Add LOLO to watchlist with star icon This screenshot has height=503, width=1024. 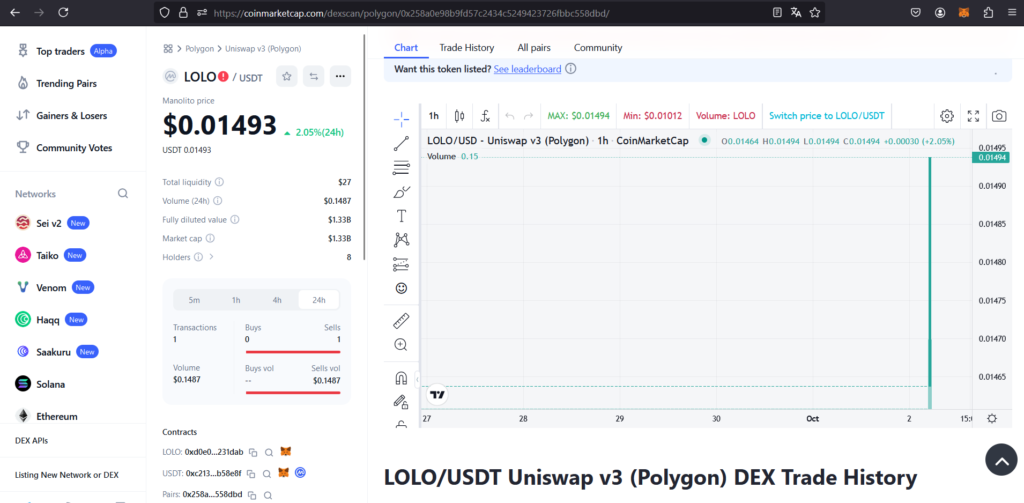(287, 76)
